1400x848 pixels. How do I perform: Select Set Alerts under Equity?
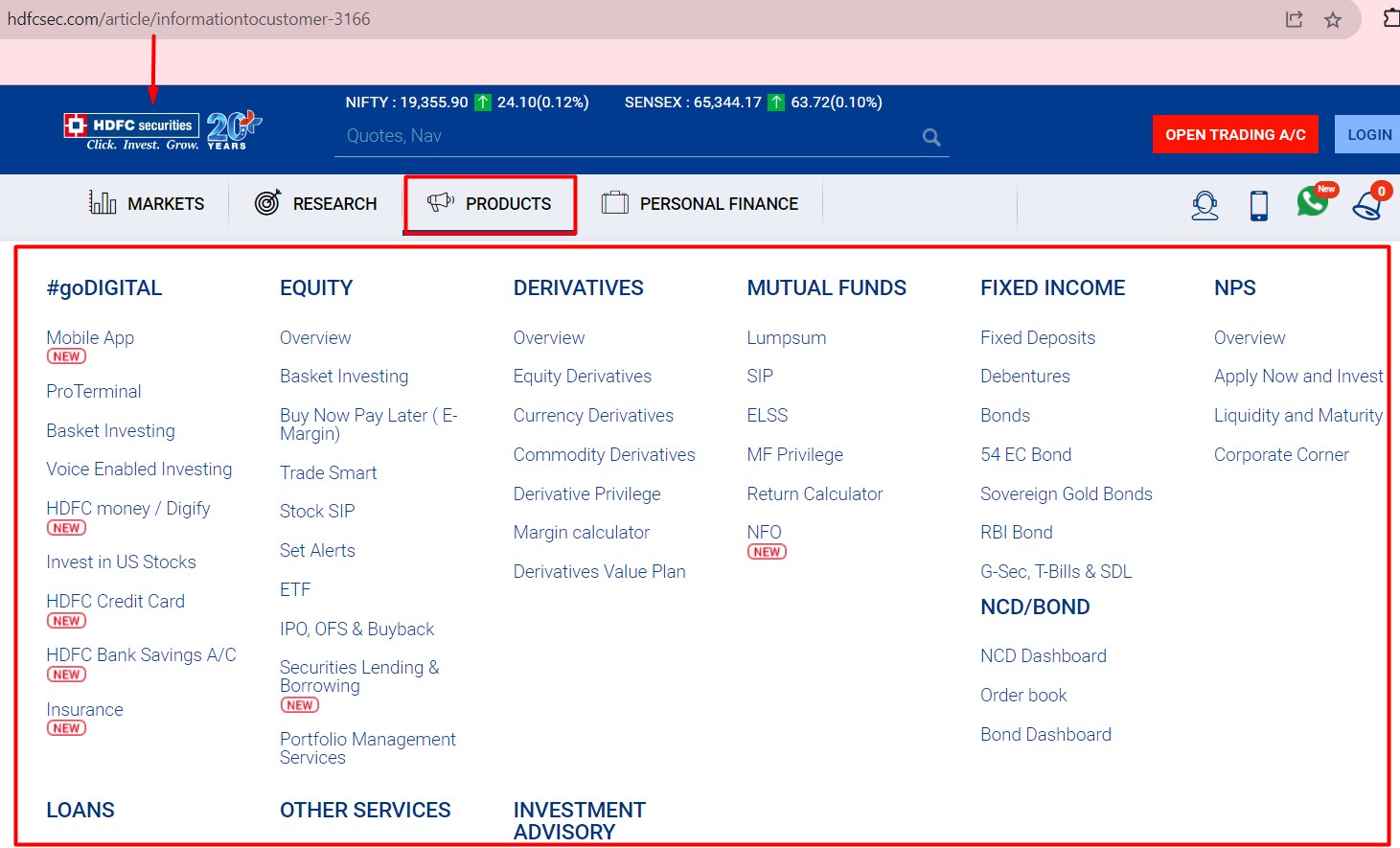[317, 551]
